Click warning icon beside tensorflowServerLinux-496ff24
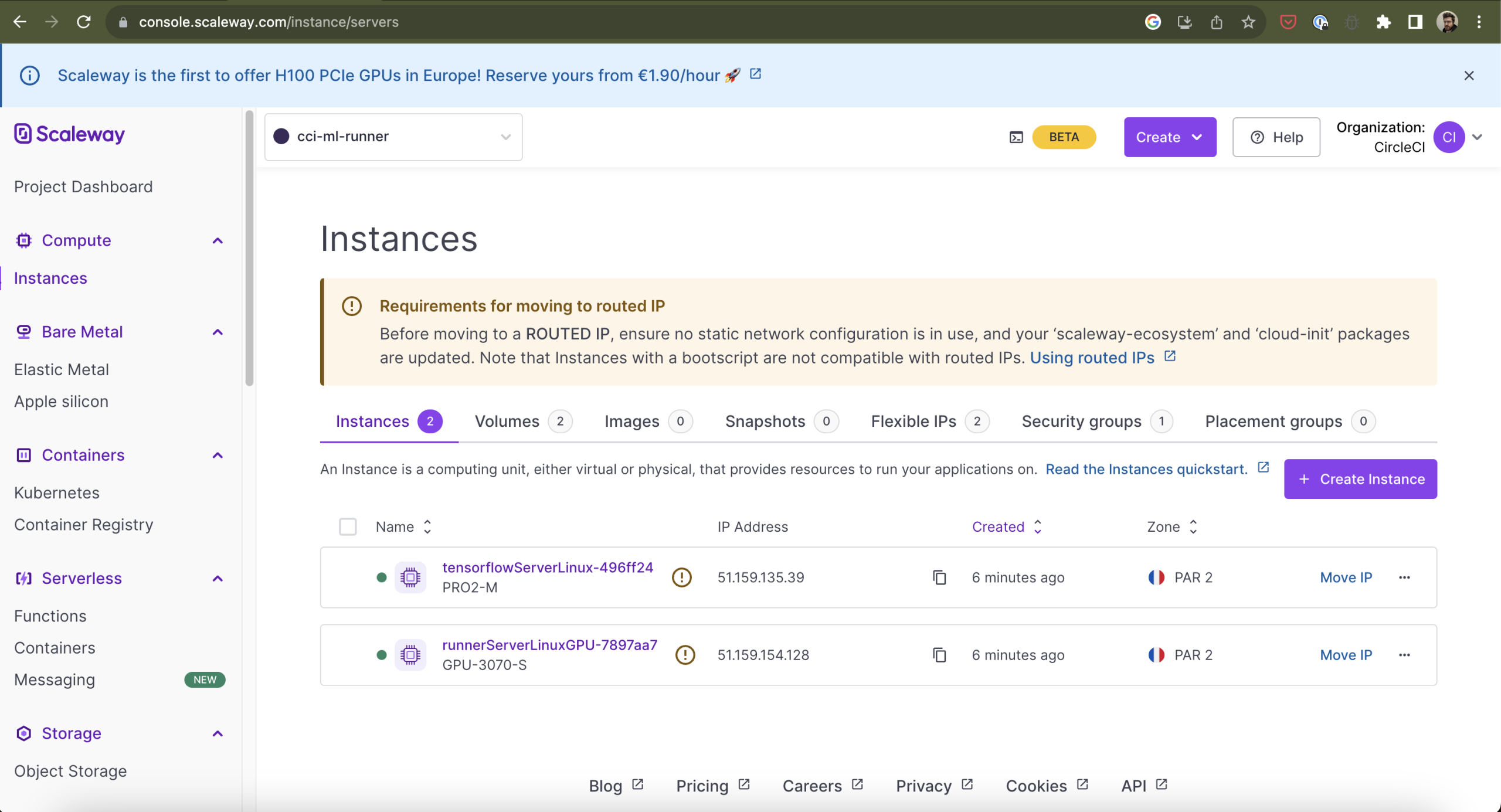 pyautogui.click(x=681, y=577)
